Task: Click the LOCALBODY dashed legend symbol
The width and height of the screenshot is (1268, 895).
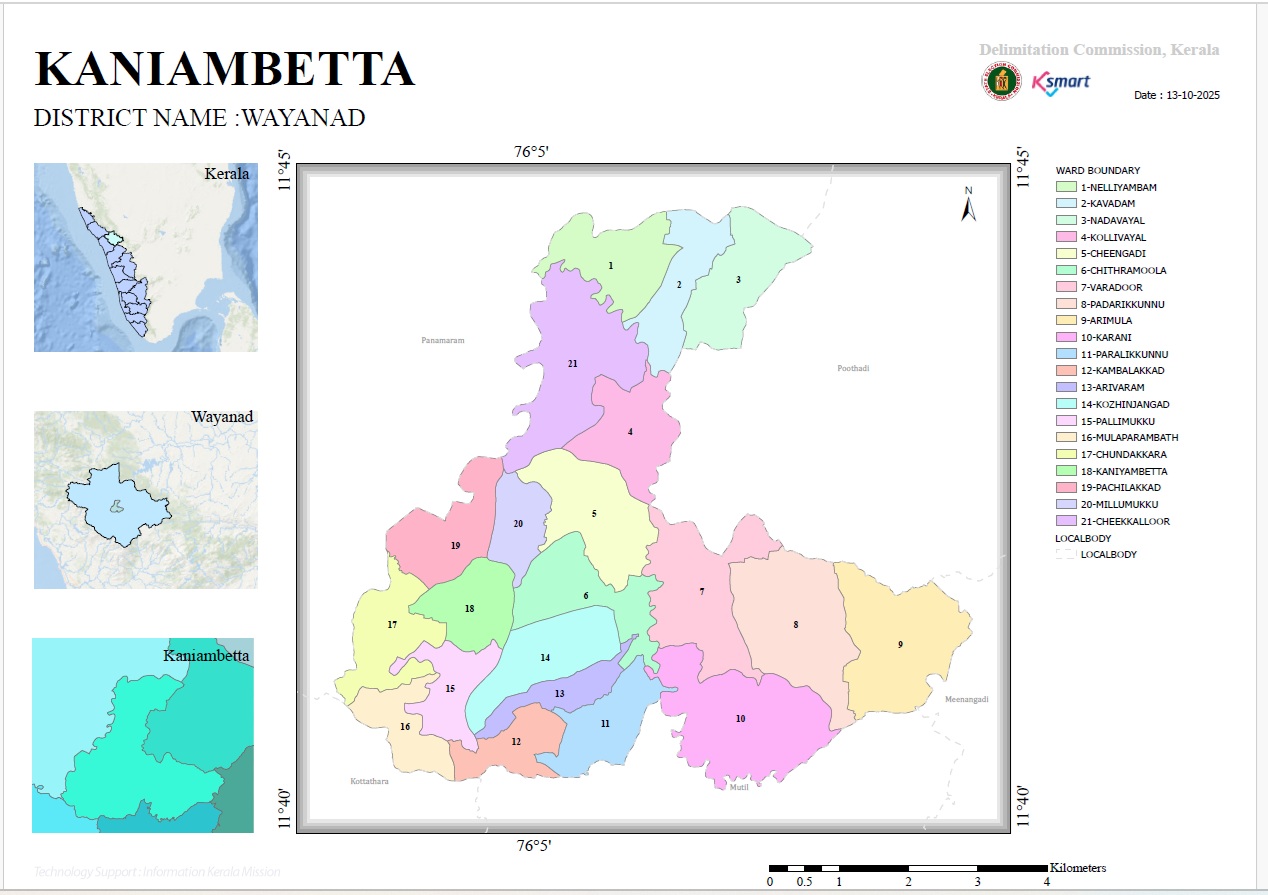Action: (x=1066, y=554)
